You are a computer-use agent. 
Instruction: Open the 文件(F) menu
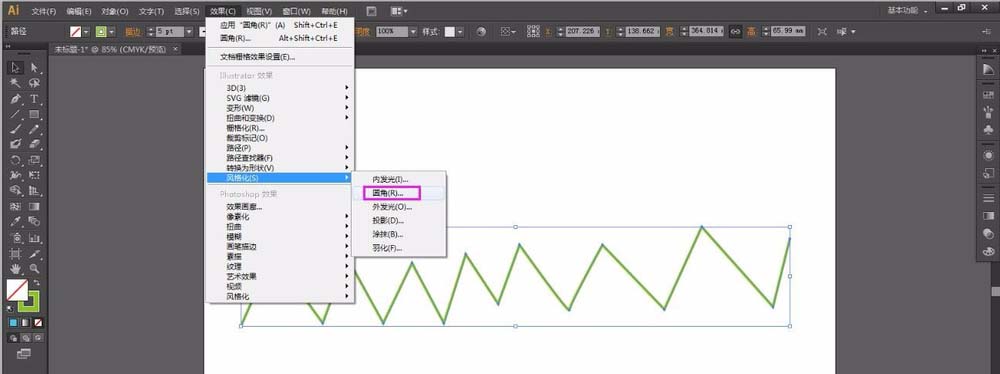[x=43, y=11]
